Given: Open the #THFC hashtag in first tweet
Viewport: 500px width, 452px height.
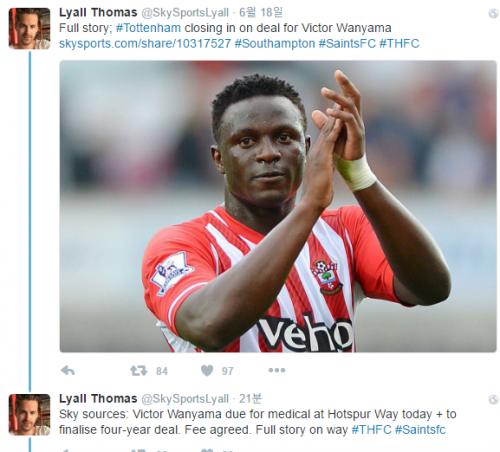Looking at the screenshot, I should (x=399, y=44).
